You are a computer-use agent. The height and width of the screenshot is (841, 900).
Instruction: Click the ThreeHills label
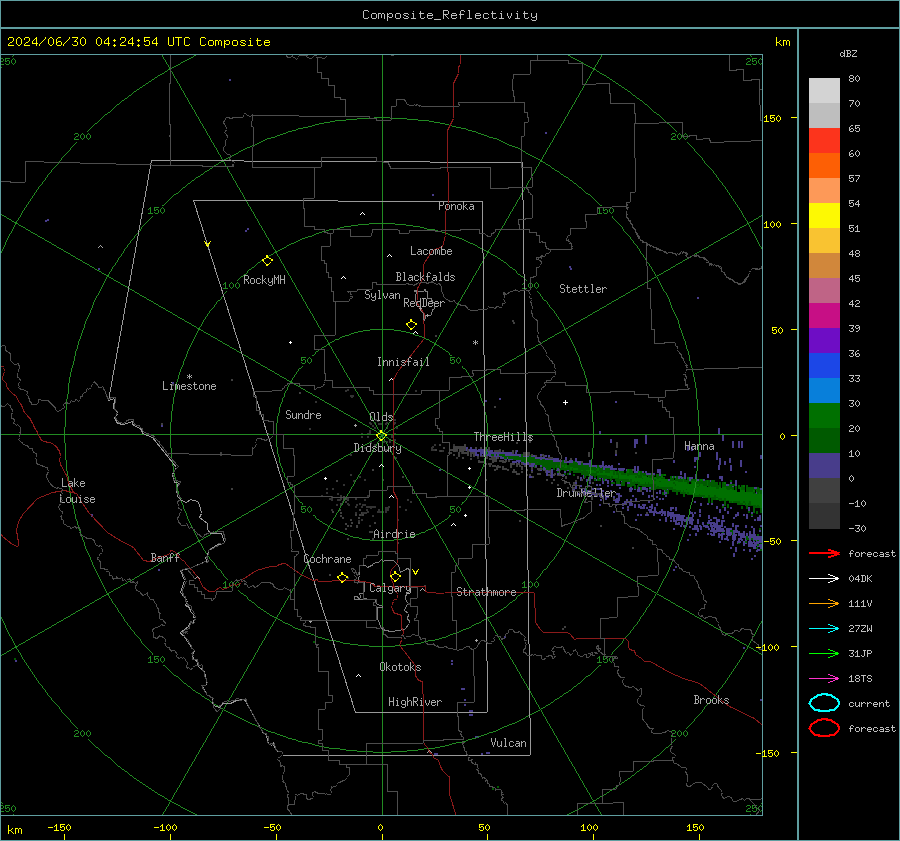tap(503, 437)
